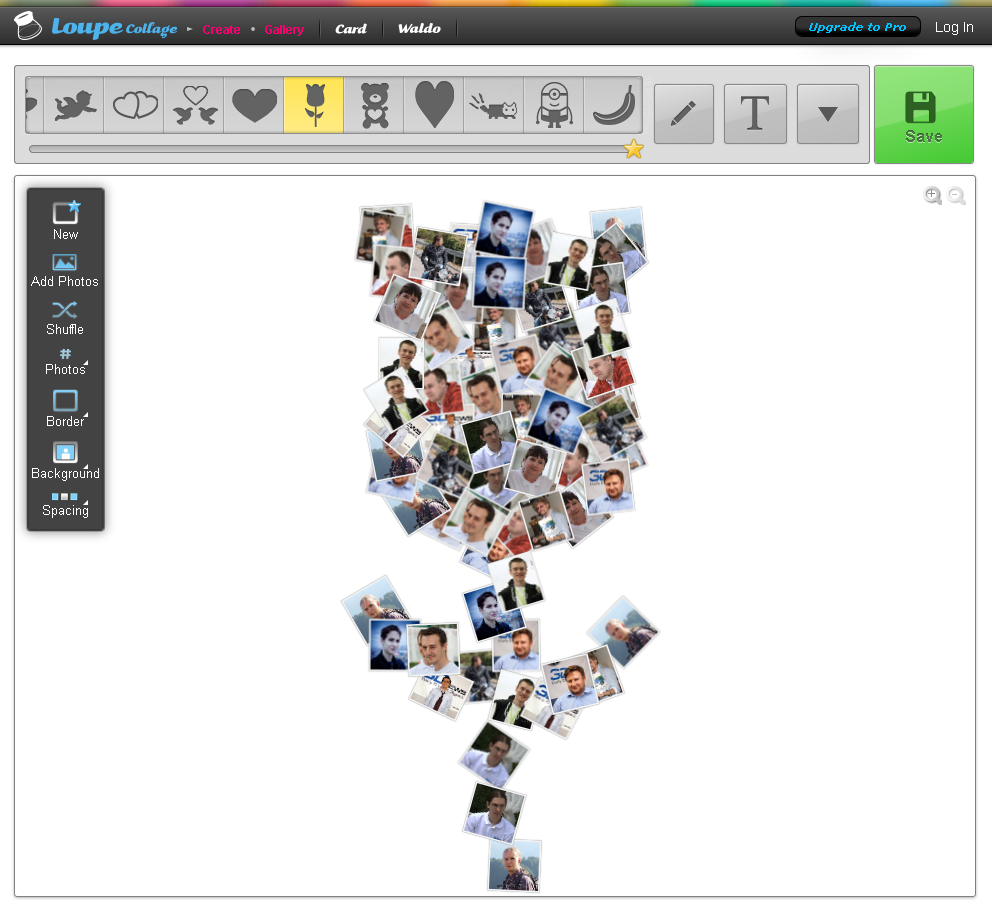Viewport: 992px width, 910px height.
Task: Open the Card menu item
Action: 350,29
